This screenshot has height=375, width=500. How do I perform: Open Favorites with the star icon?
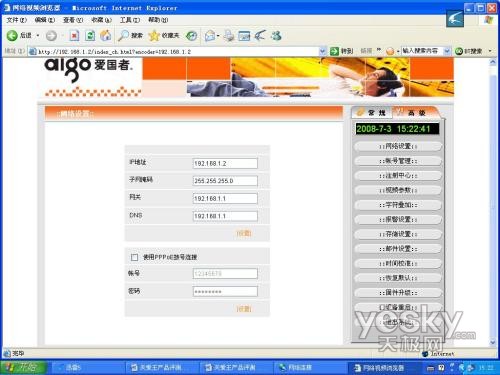pos(154,35)
